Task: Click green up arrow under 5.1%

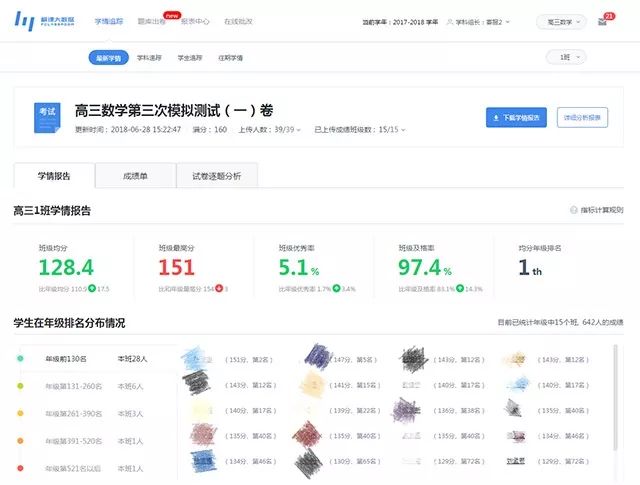Action: (336, 288)
